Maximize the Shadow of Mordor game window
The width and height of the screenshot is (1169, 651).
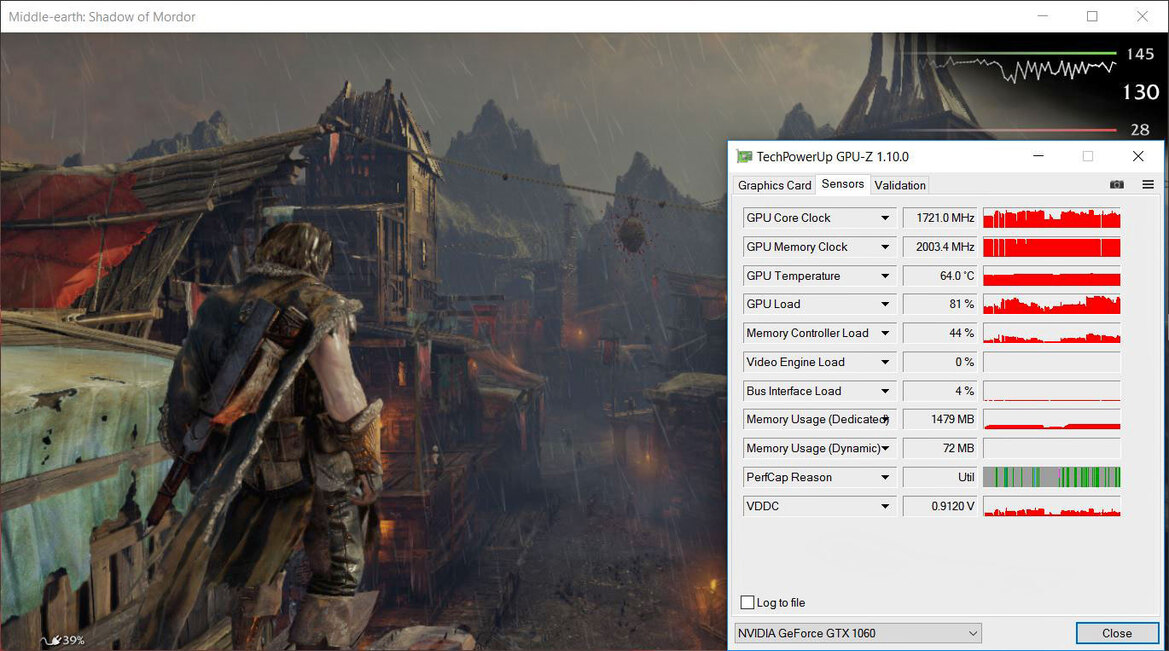click(1092, 16)
